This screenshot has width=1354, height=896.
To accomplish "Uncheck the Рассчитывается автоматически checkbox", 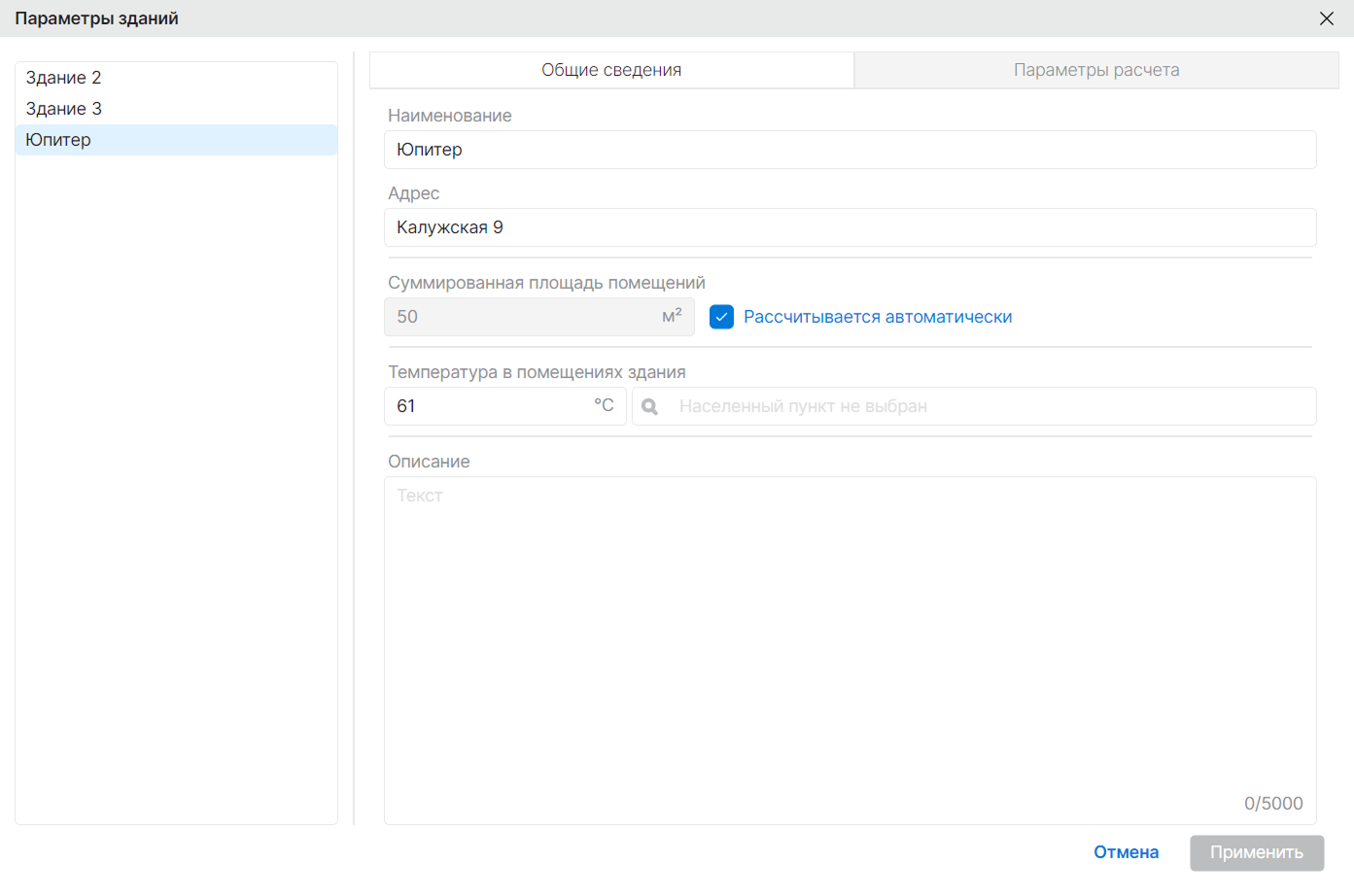I will (721, 317).
